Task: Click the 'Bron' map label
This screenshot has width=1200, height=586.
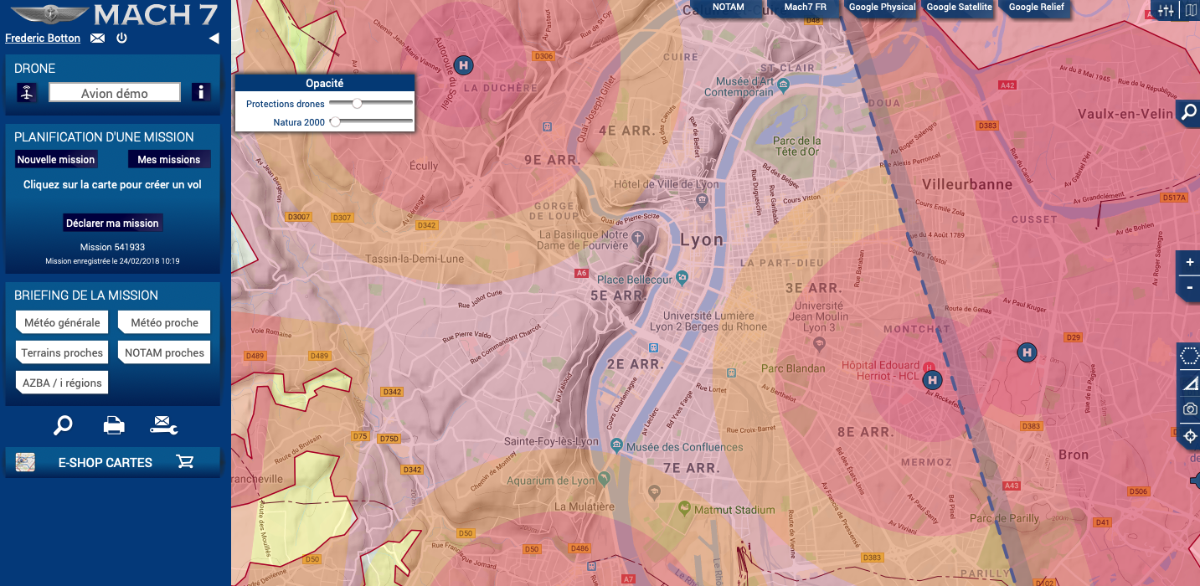Action: click(1073, 455)
